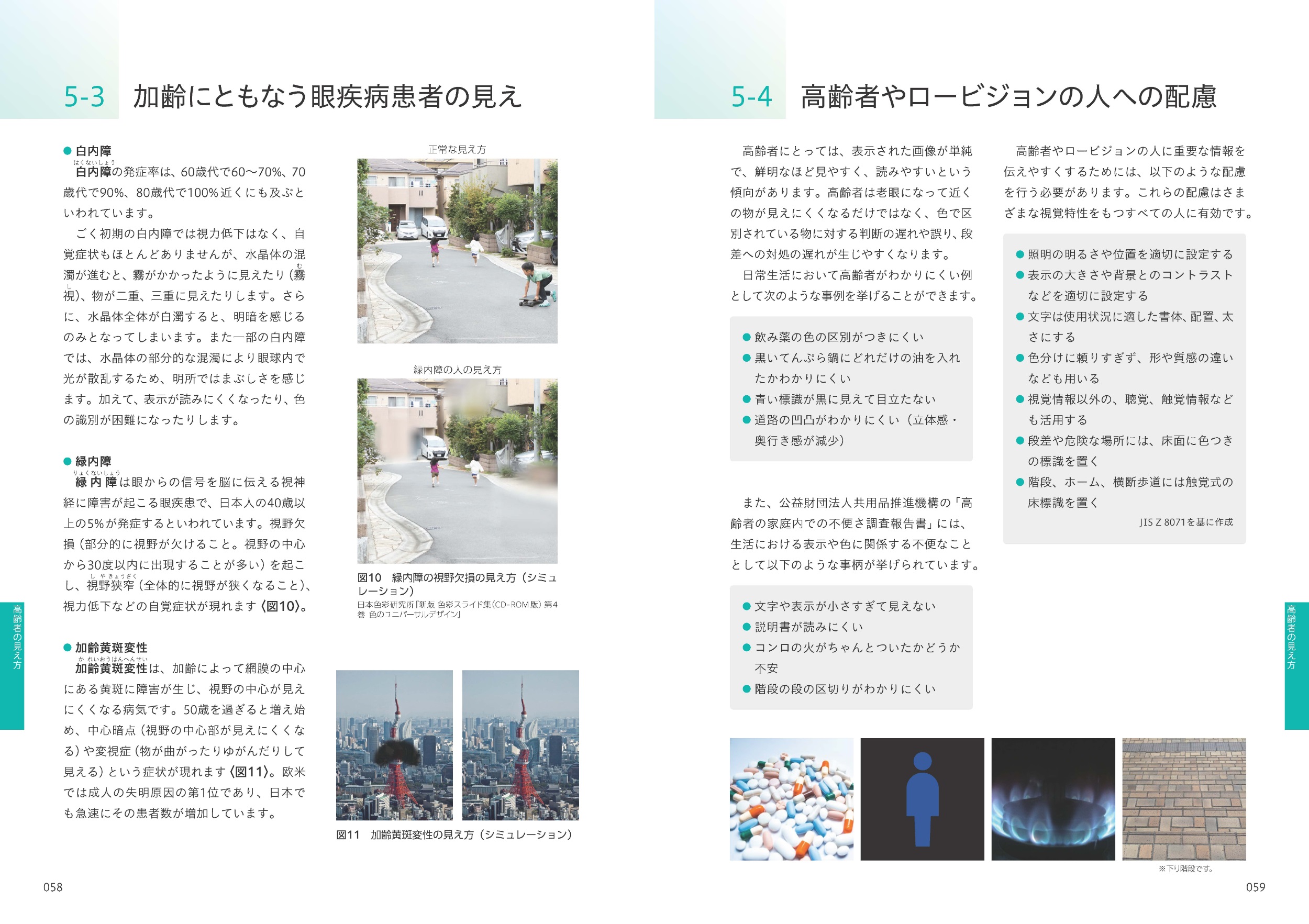
Task: Click the note ※下り階段です。
Action: 1186,869
